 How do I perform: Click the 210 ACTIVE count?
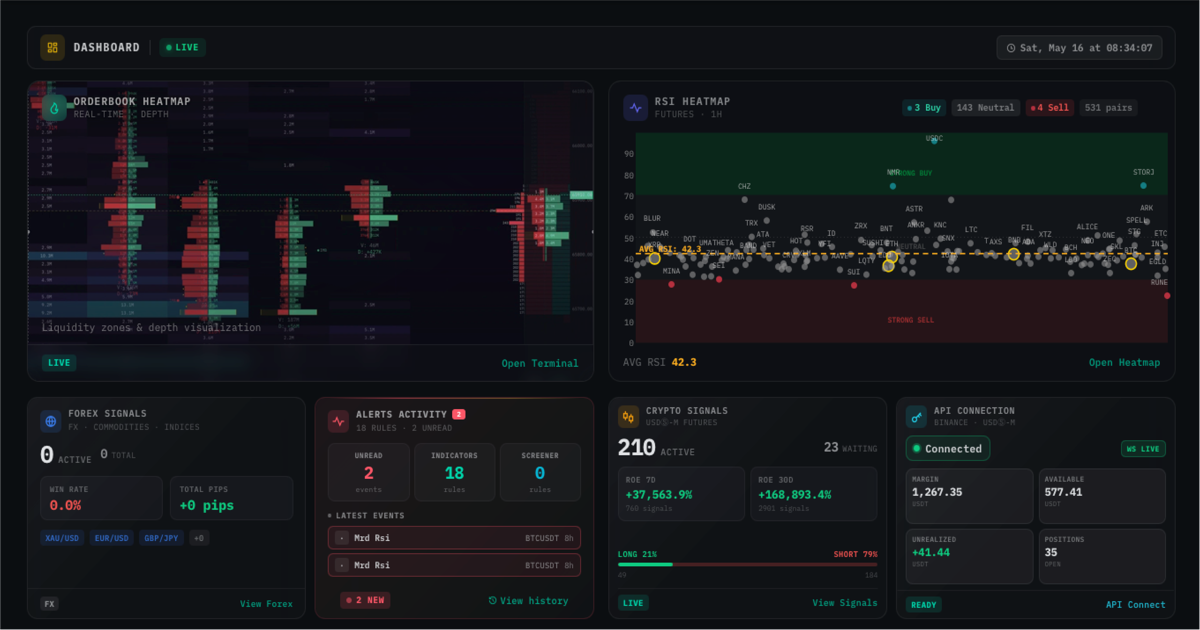(656, 449)
